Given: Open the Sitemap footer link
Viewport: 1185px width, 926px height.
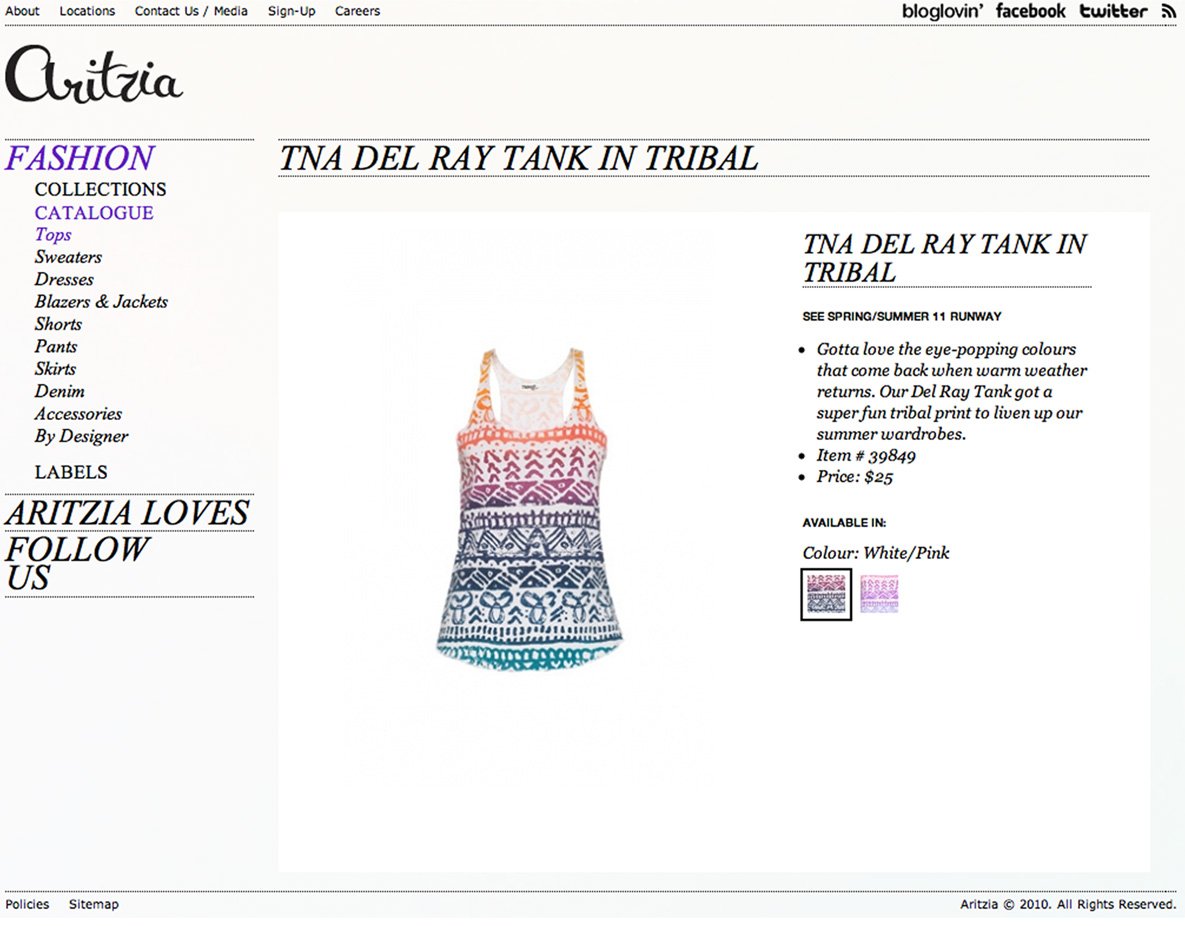Looking at the screenshot, I should point(94,904).
